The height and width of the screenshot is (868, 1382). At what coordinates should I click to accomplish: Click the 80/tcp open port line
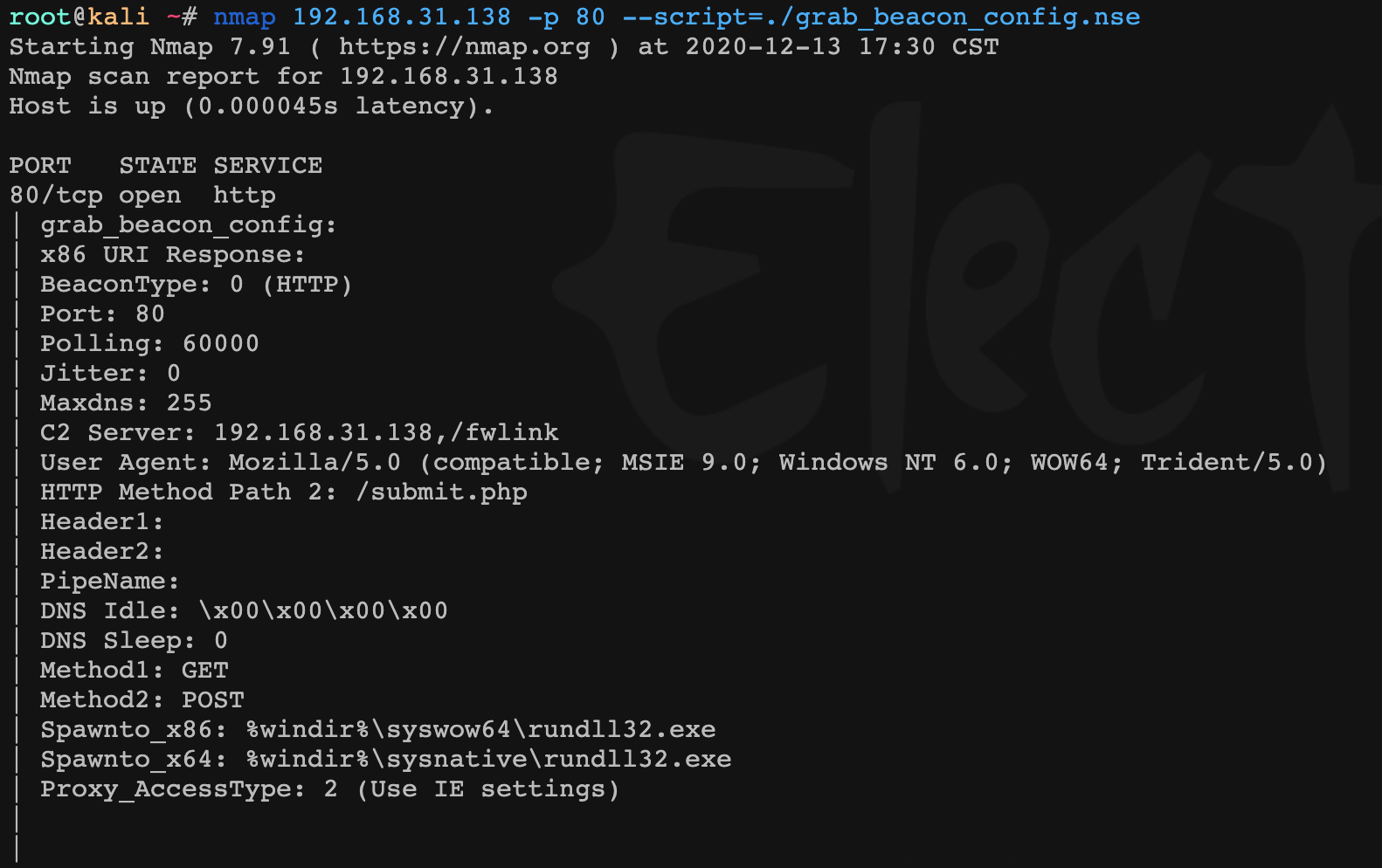click(142, 195)
